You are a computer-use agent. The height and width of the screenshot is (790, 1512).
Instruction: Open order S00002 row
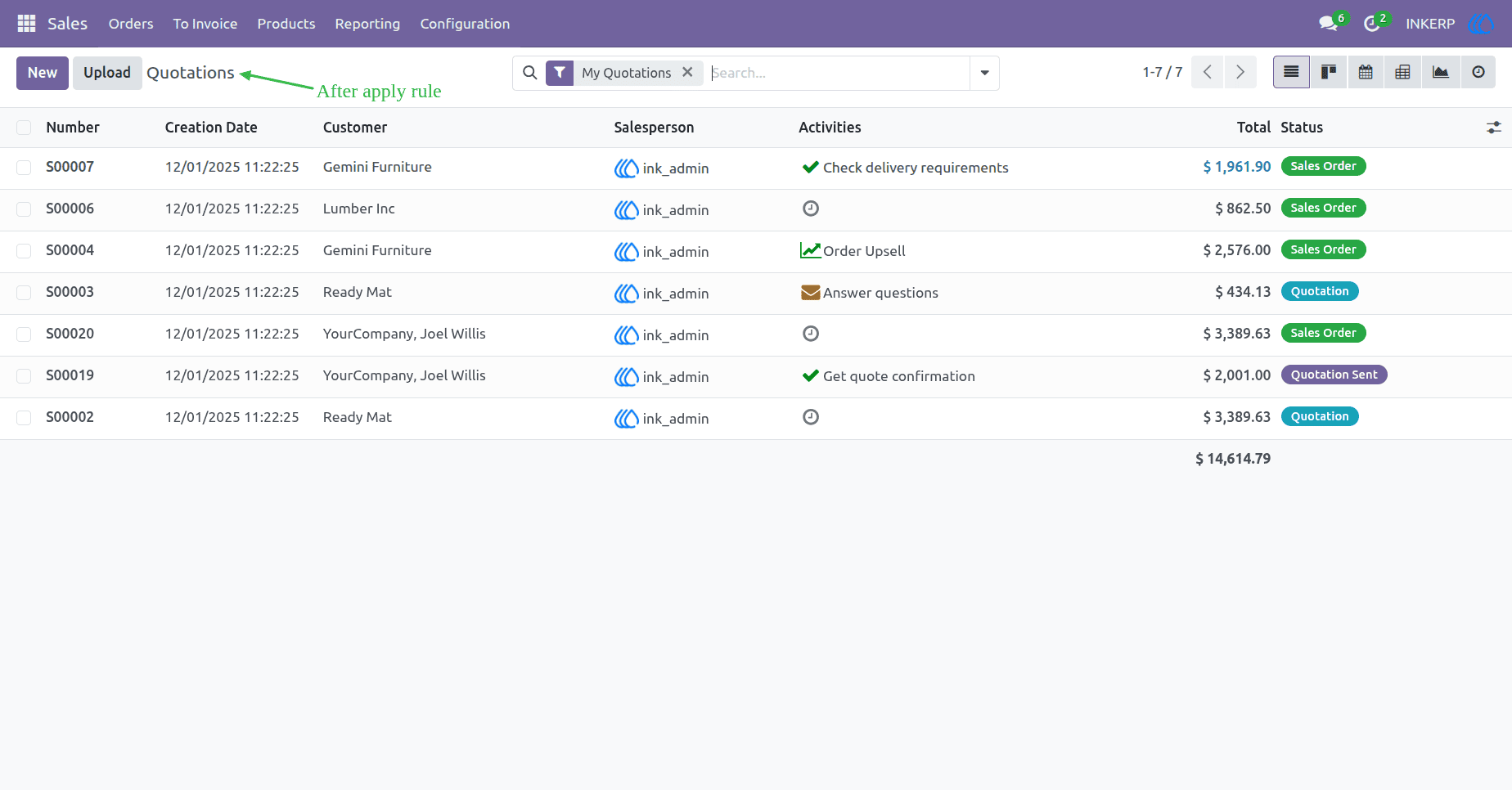point(756,418)
